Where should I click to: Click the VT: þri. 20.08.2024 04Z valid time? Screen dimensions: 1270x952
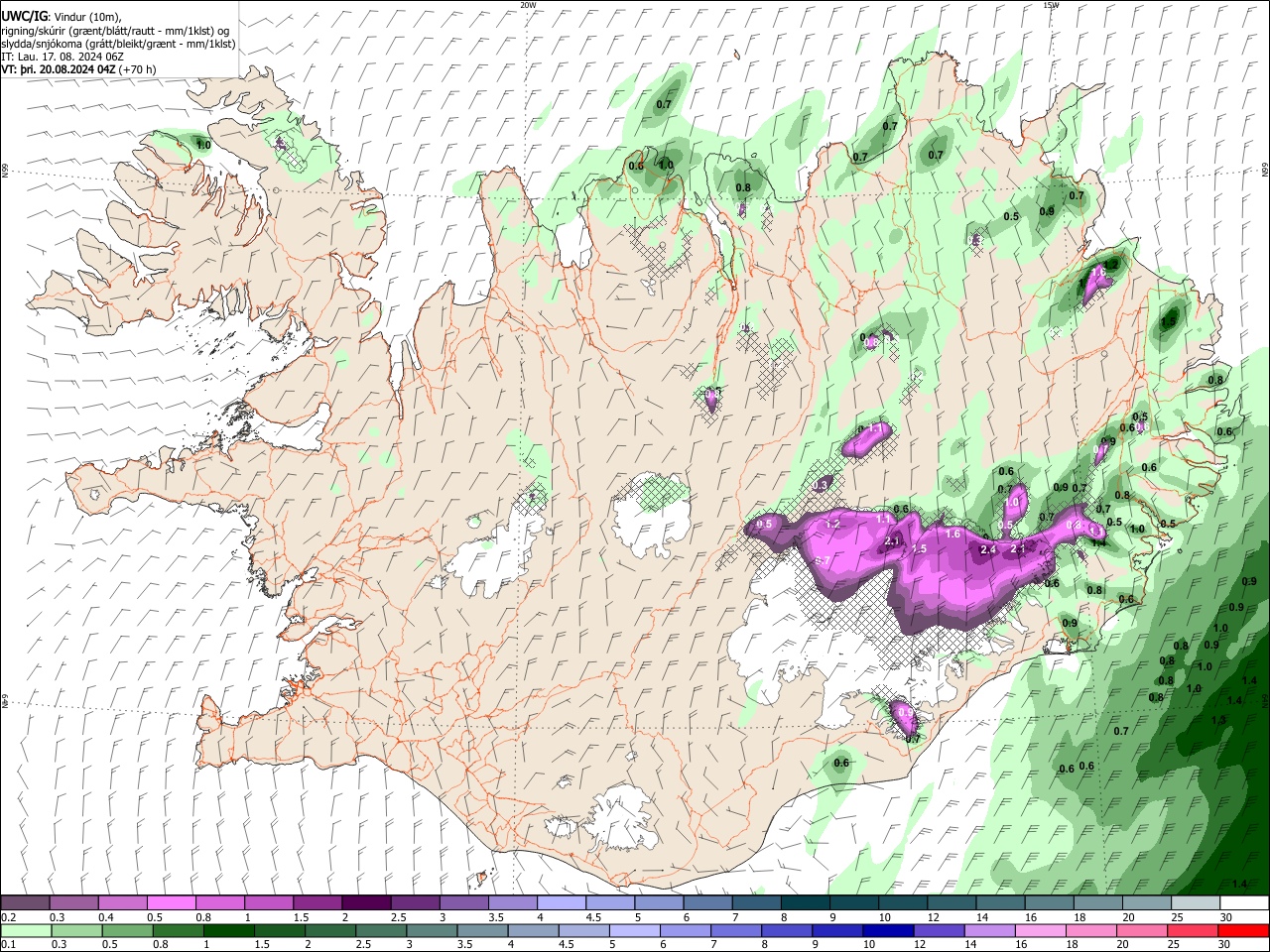[x=59, y=69]
